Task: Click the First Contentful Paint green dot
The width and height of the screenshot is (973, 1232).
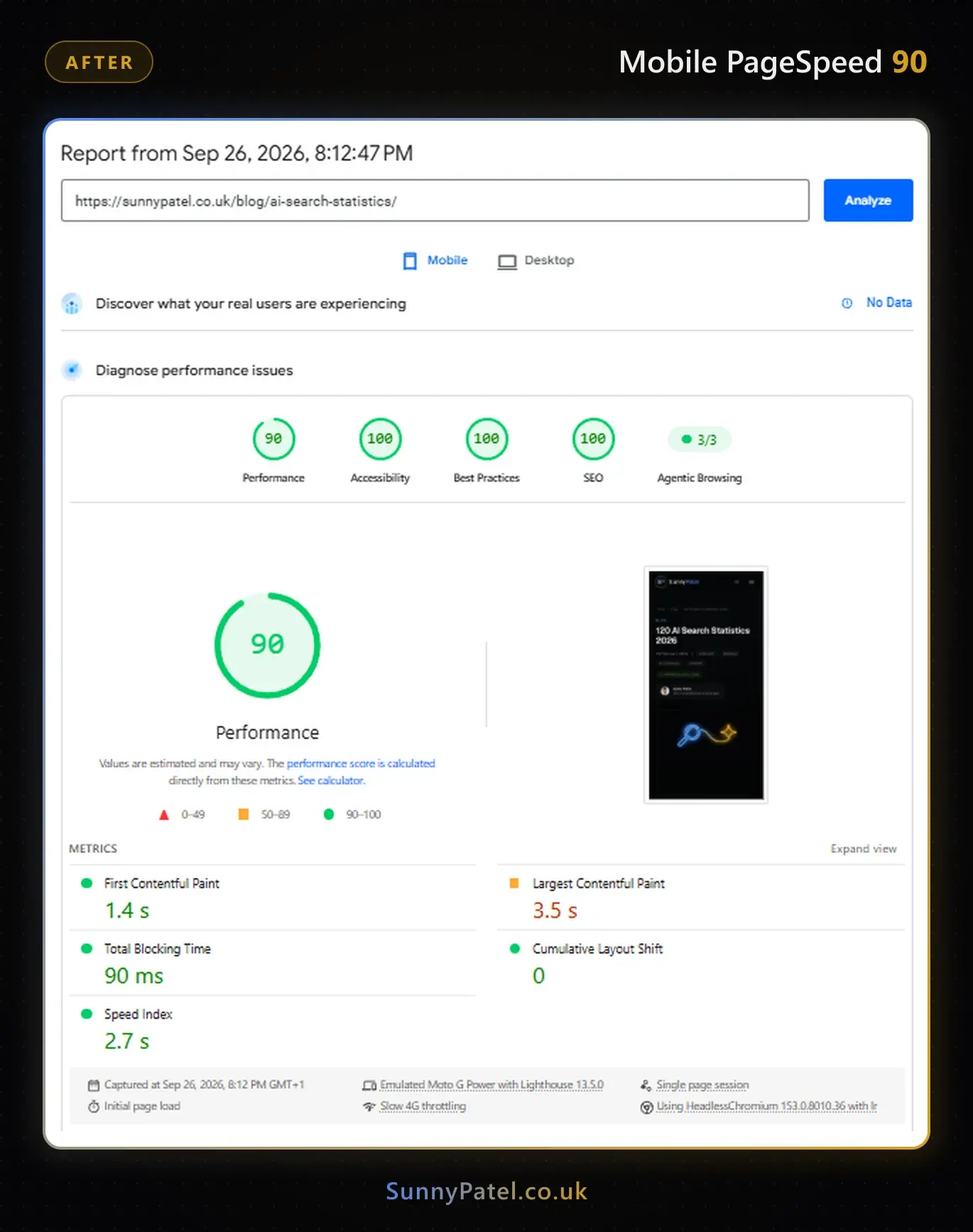Action: [x=87, y=883]
